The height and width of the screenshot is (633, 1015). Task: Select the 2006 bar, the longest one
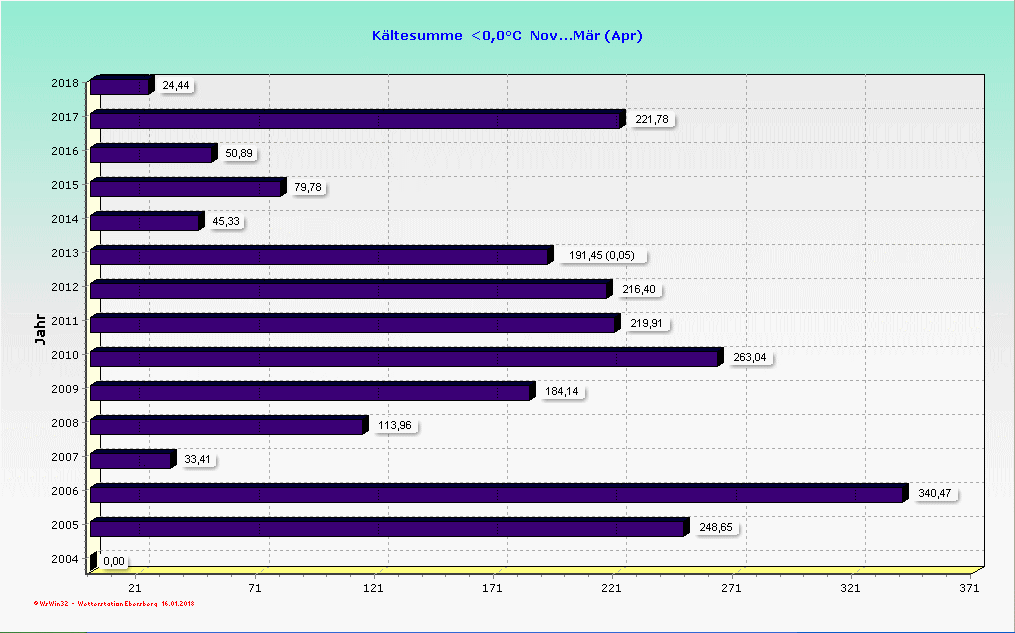(496, 494)
